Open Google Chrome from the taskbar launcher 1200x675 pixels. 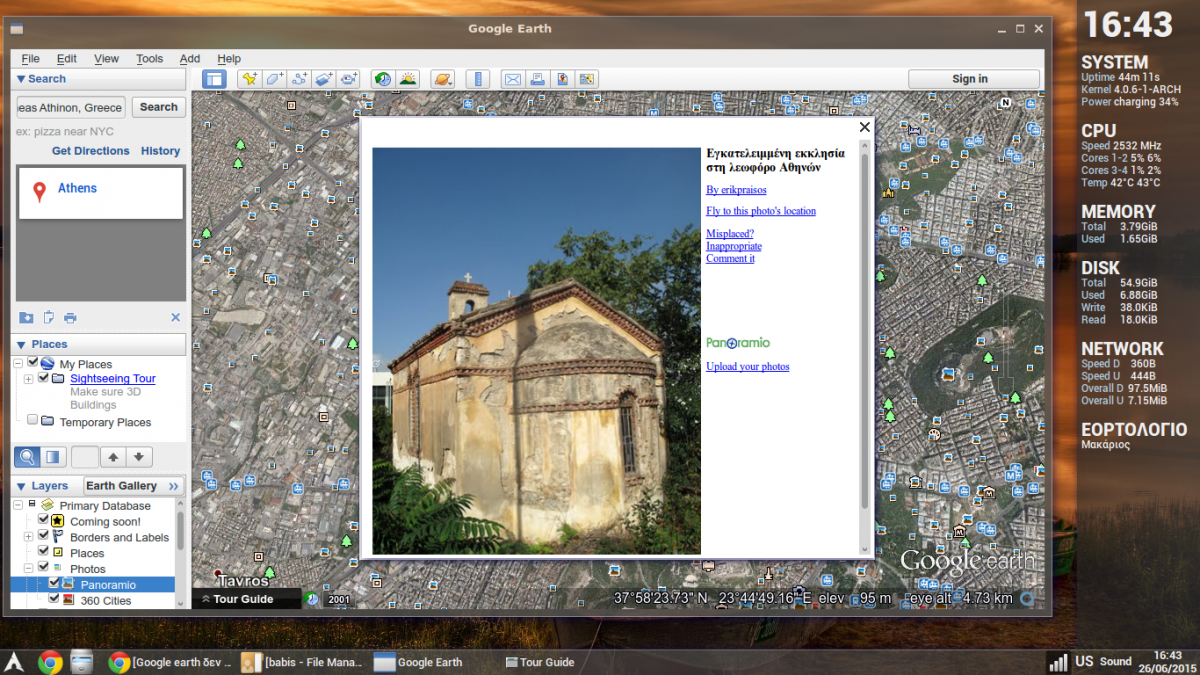click(x=50, y=661)
